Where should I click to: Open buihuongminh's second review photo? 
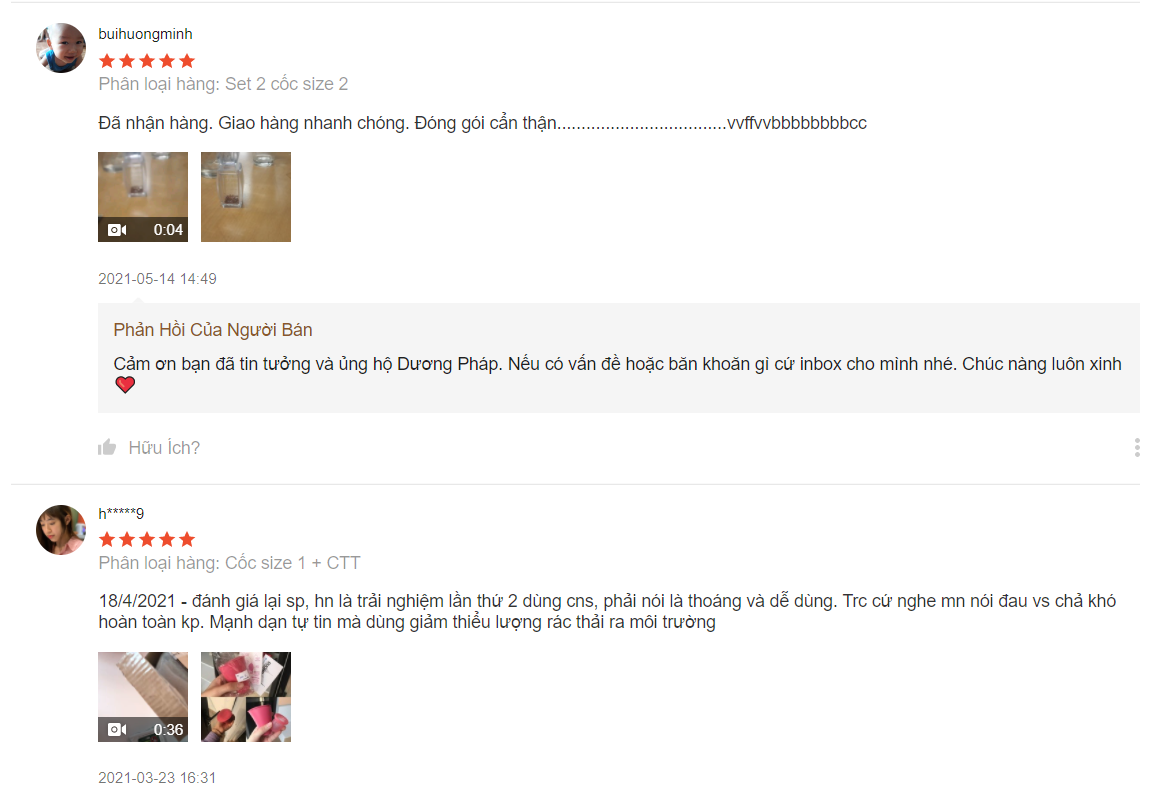246,197
